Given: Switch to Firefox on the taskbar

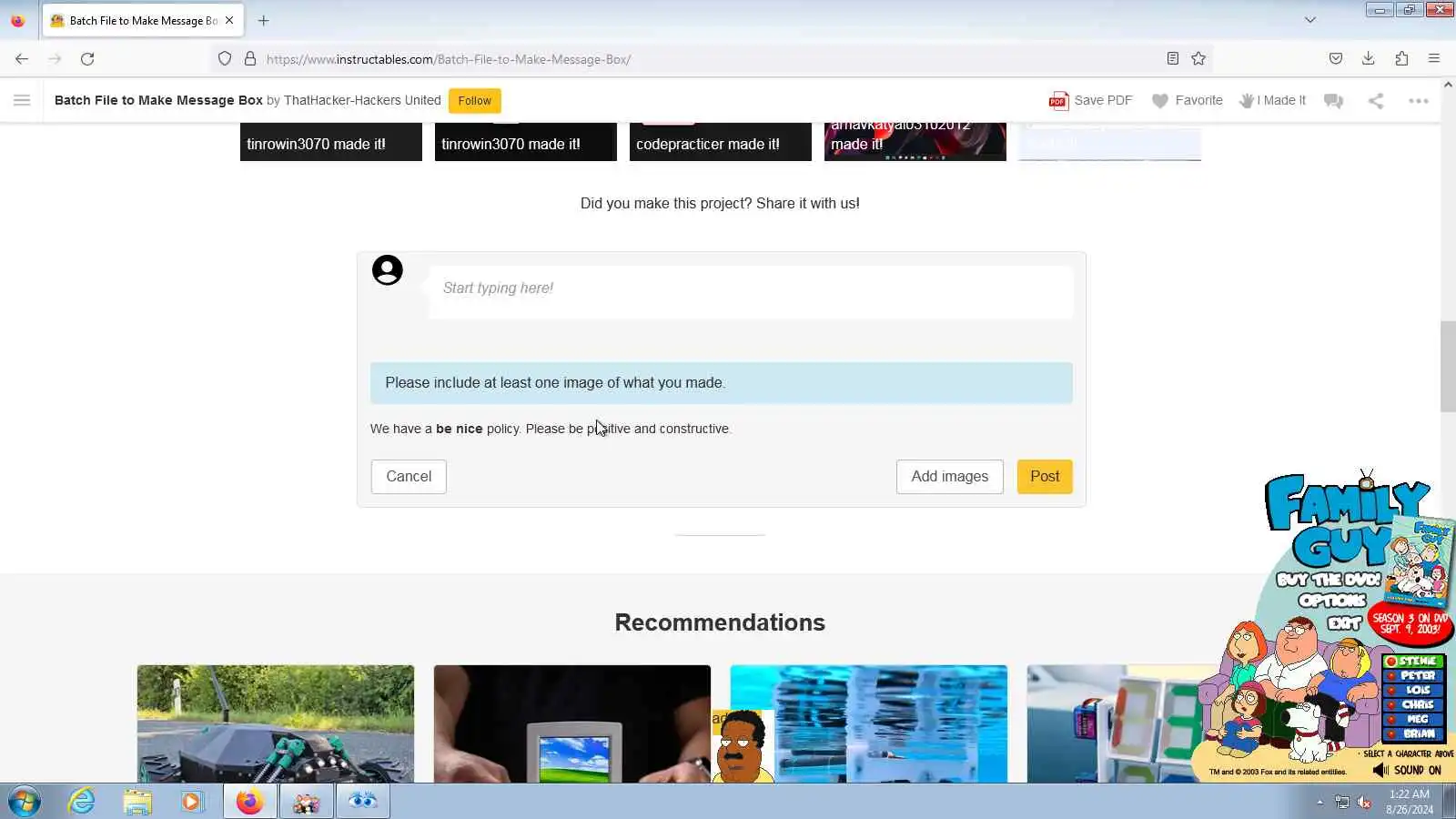Looking at the screenshot, I should pos(249,802).
